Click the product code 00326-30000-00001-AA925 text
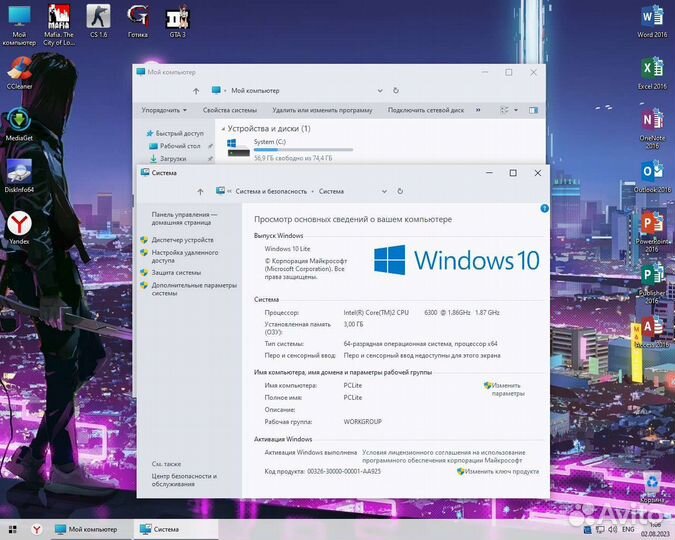This screenshot has height=540, width=675. click(344, 471)
